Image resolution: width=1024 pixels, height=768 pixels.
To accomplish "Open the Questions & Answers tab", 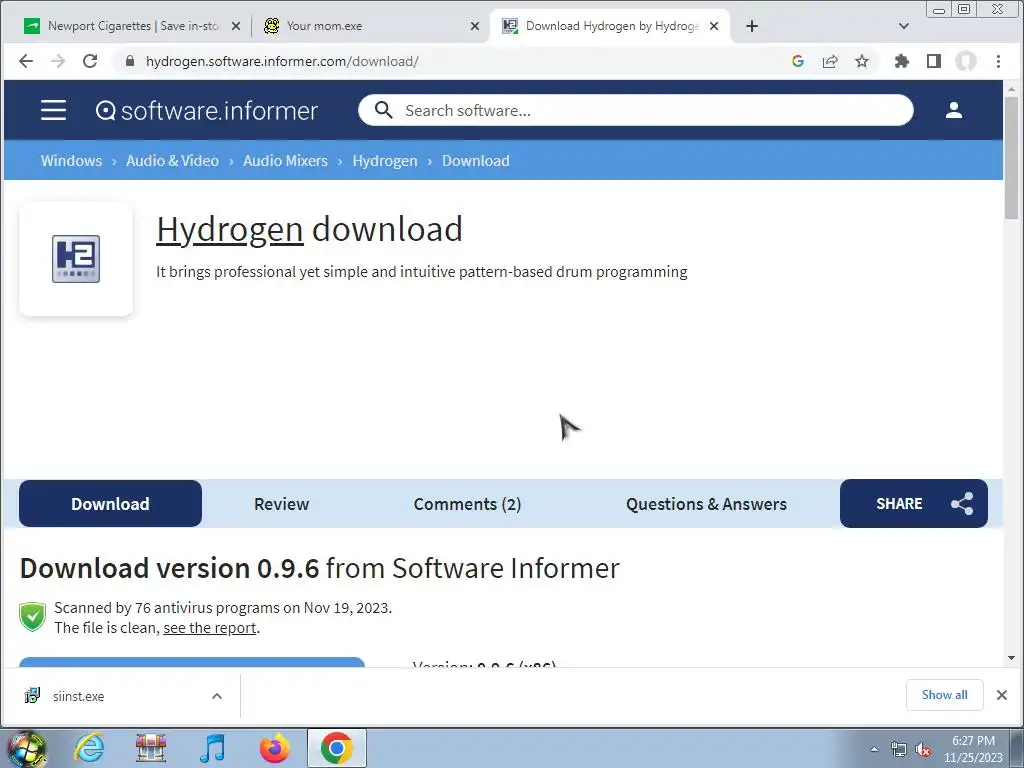I will 706,504.
